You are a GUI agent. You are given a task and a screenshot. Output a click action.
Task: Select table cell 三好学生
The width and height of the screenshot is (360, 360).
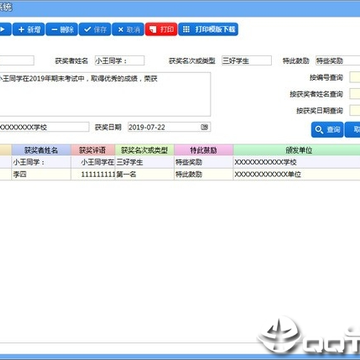click(144, 162)
